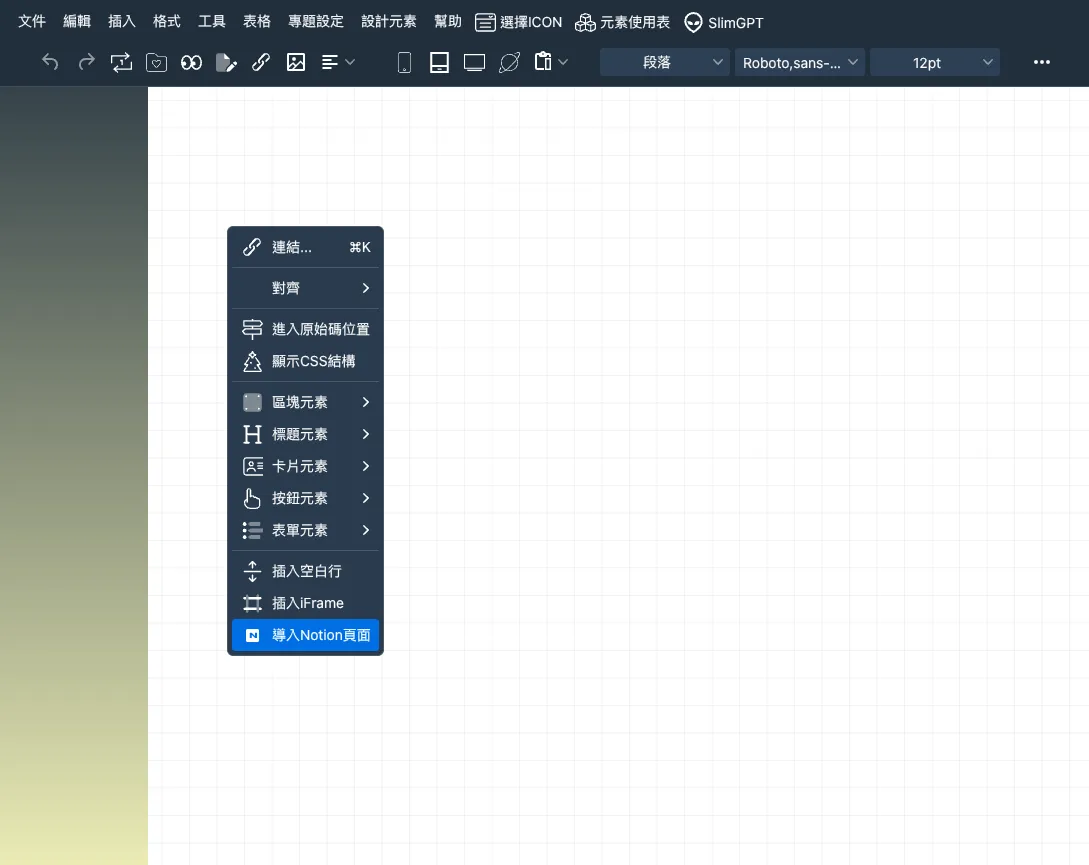Screen dimensions: 1089x865
Task: Expand the 區塊元素 submenu
Action: coord(306,402)
